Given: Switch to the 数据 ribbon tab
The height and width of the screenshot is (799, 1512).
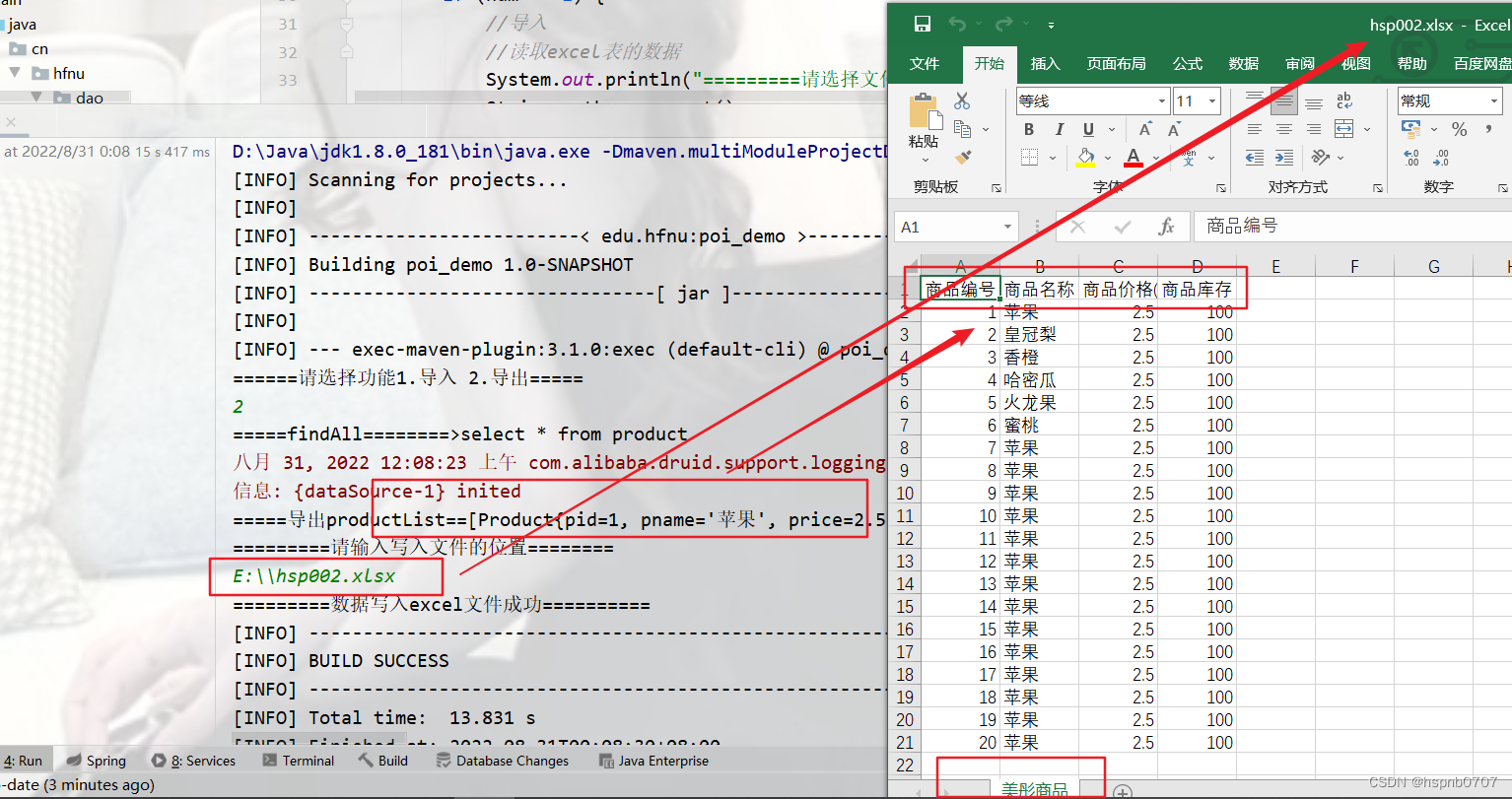Looking at the screenshot, I should pyautogui.click(x=1244, y=63).
